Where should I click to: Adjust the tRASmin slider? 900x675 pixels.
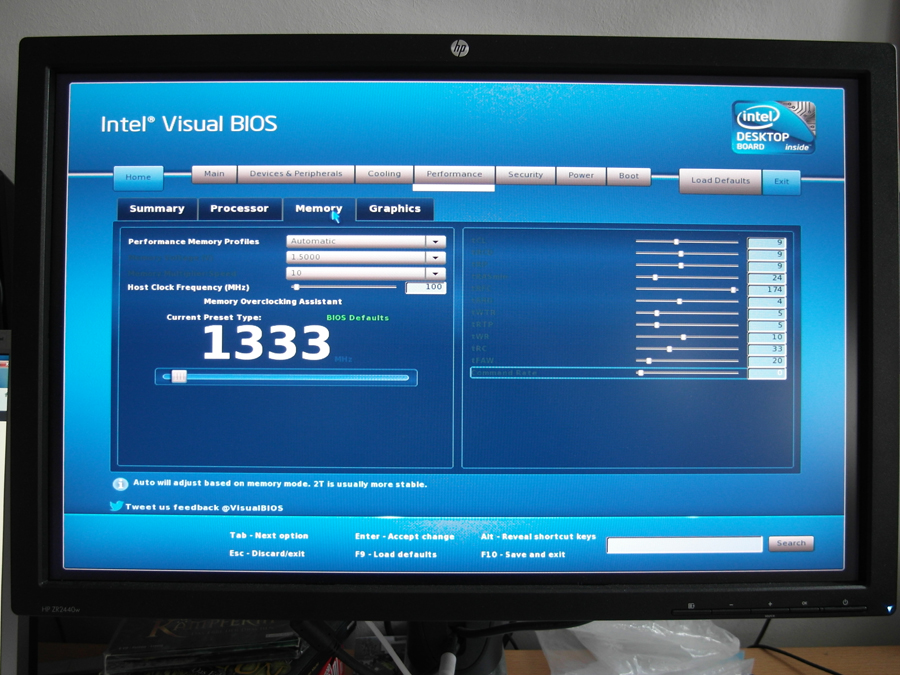tap(686, 278)
